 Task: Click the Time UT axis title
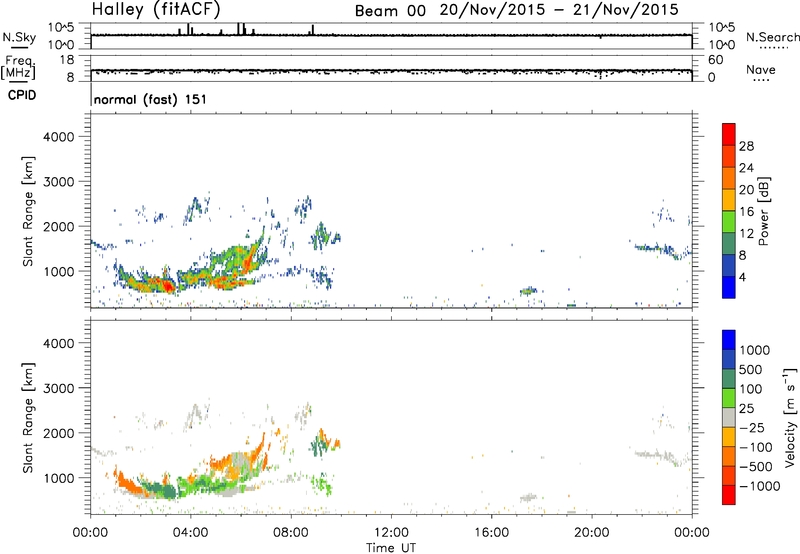pyautogui.click(x=391, y=548)
